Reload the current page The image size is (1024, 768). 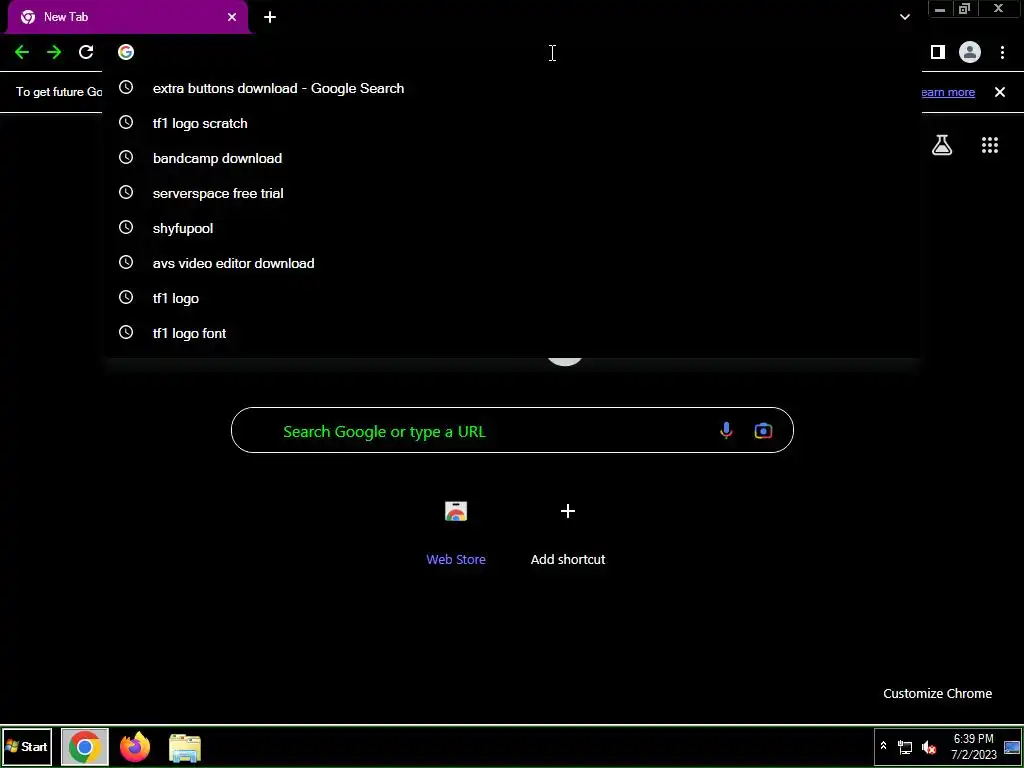coord(86,52)
